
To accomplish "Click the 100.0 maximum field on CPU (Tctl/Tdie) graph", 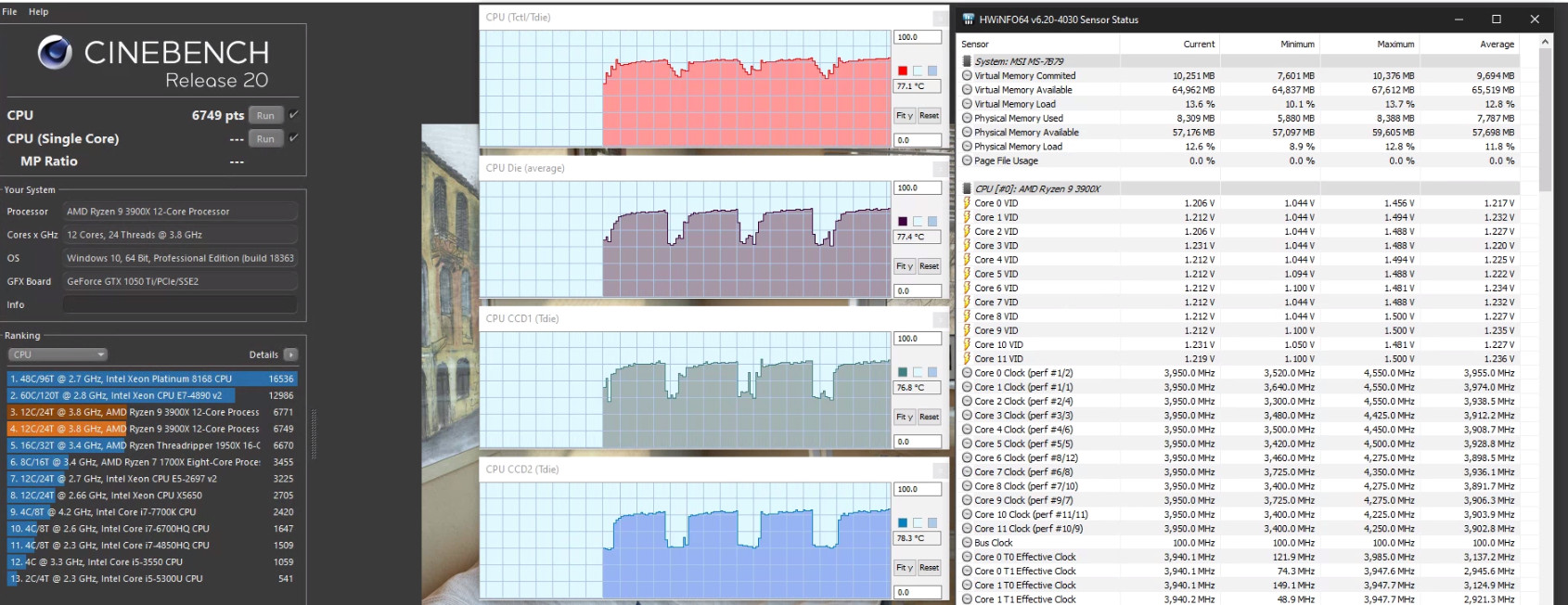I will coord(918,37).
